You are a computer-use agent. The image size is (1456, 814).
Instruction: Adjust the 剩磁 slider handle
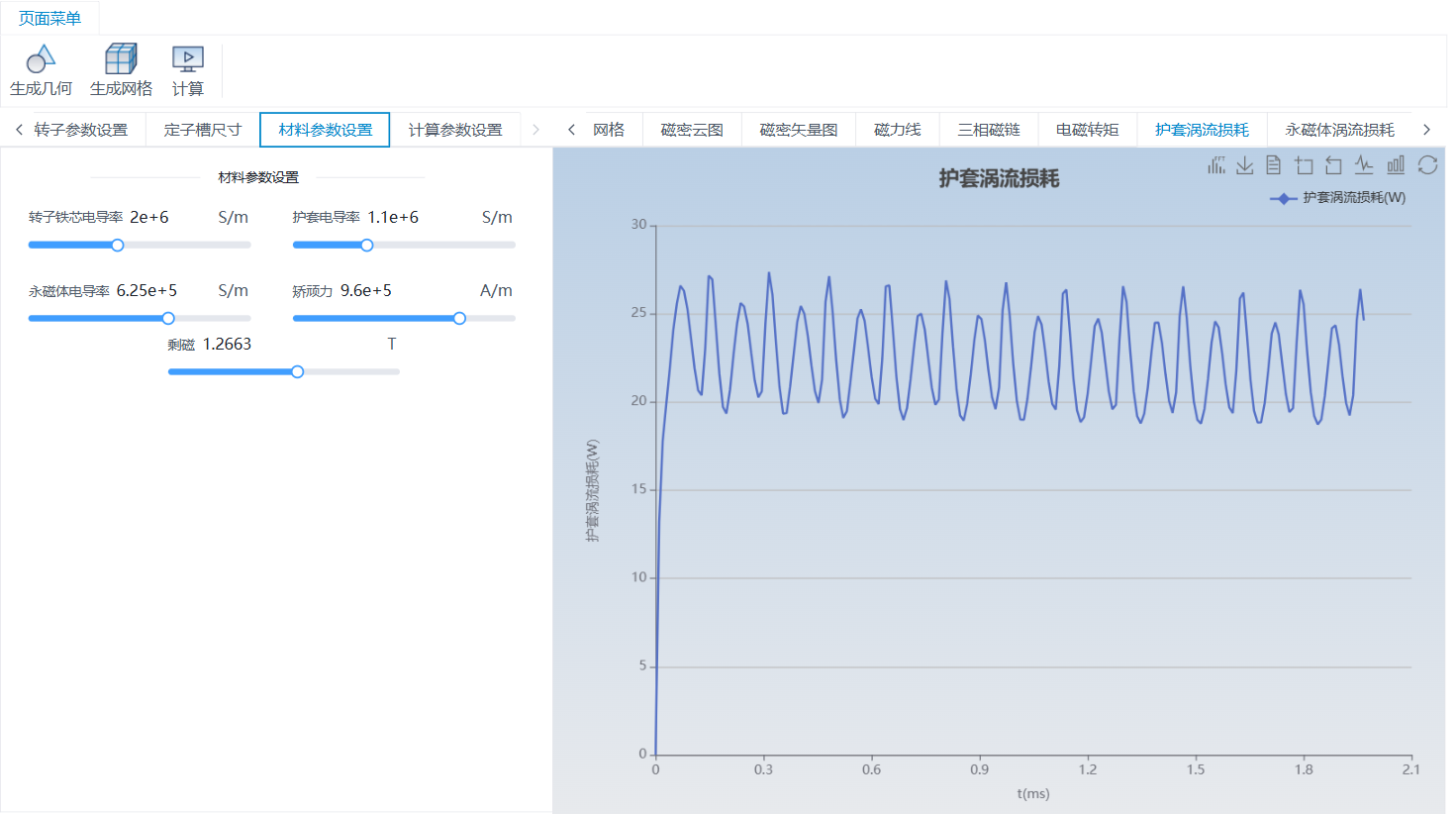[x=297, y=372]
